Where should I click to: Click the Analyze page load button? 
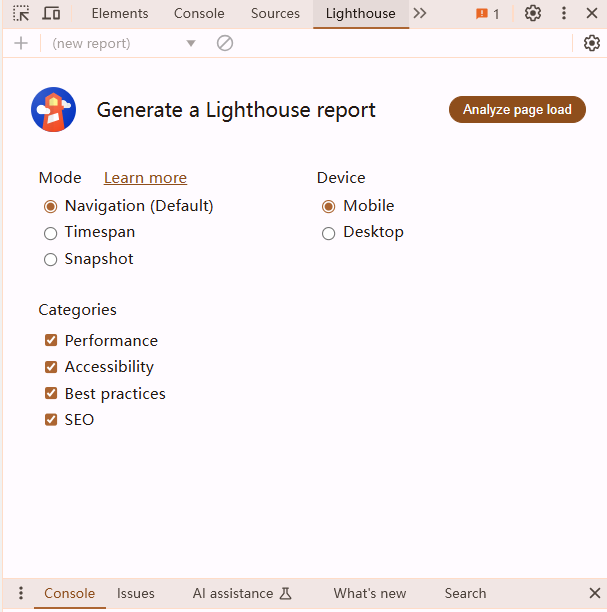(x=517, y=110)
